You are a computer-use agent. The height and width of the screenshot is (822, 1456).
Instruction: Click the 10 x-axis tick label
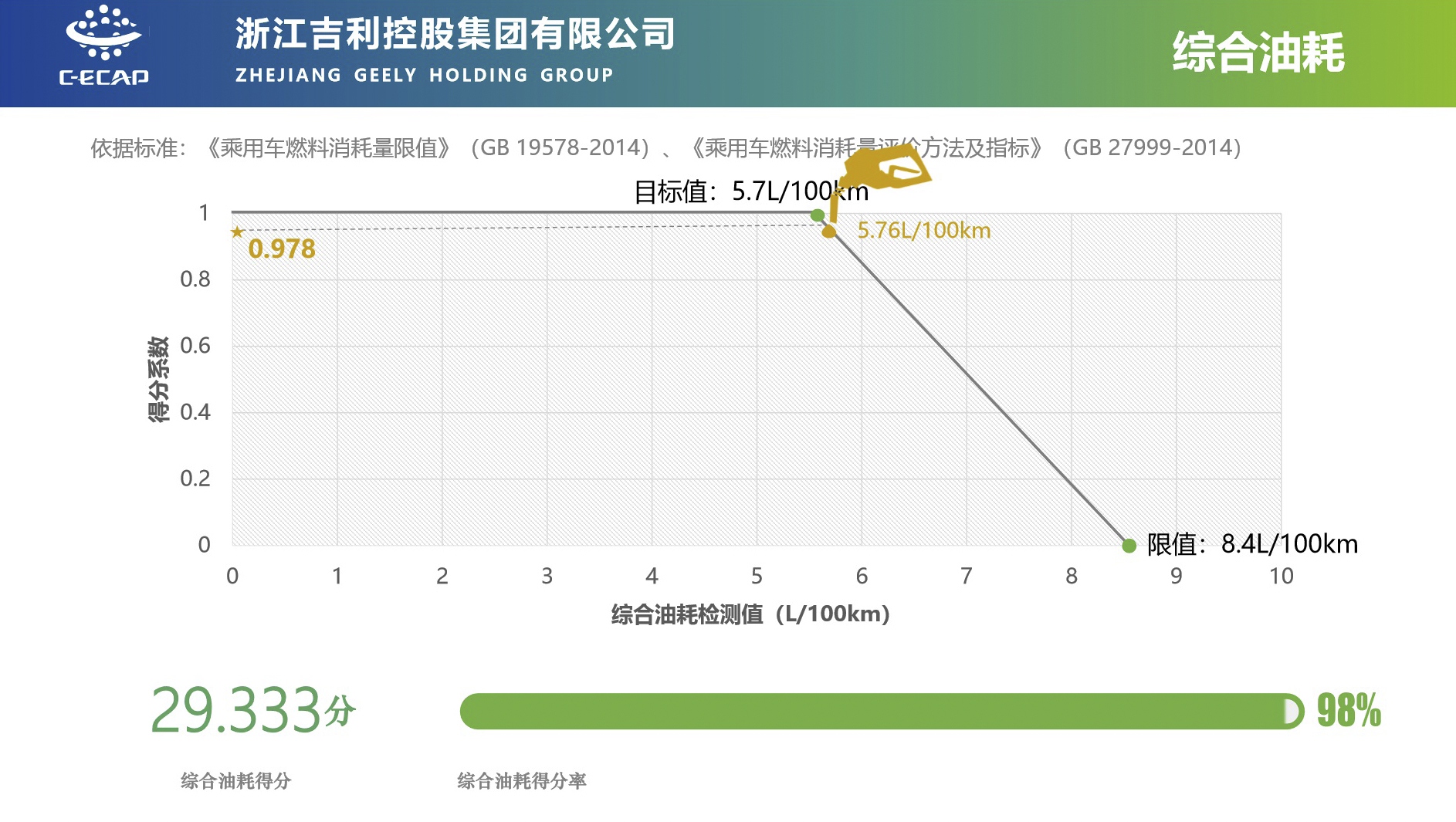tap(1282, 577)
